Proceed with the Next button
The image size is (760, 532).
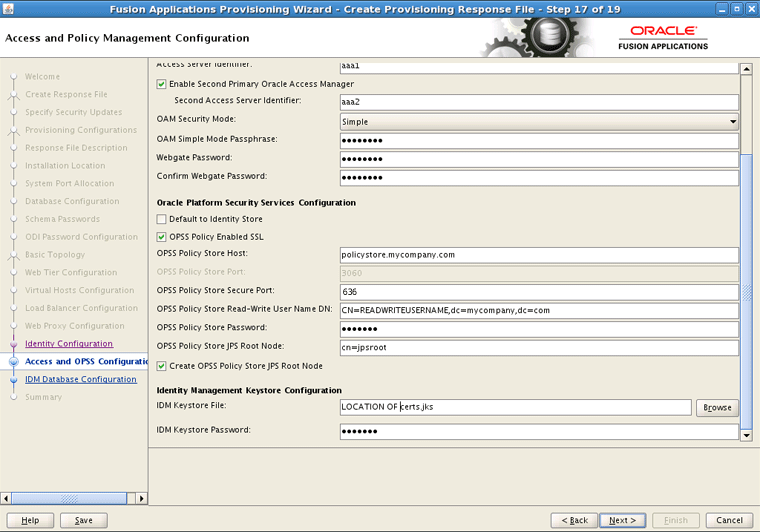[x=622, y=520]
